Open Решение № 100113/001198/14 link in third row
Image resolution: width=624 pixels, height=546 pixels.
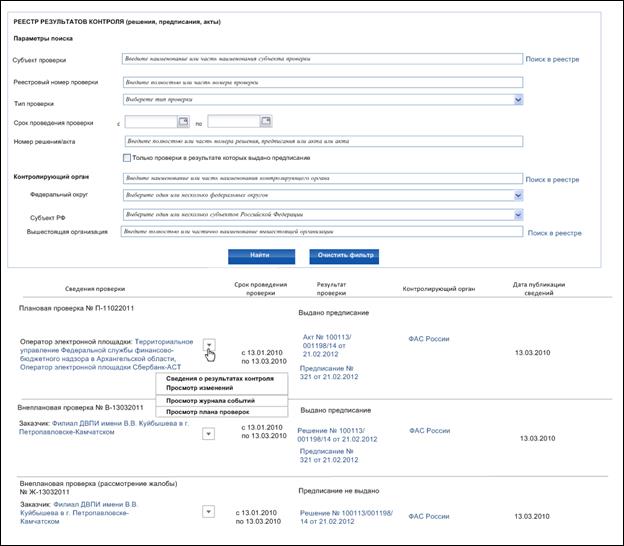point(346,517)
